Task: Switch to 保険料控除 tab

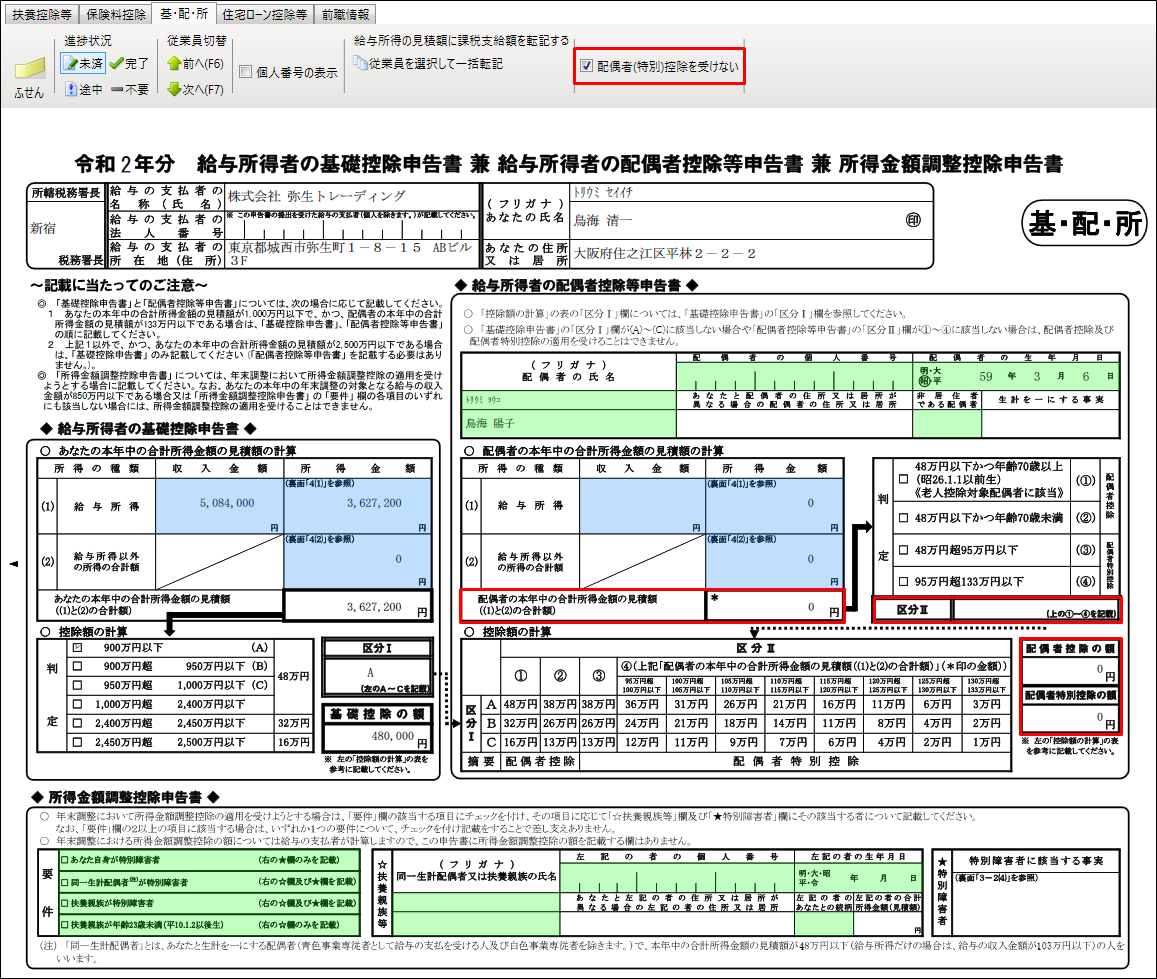Action: 116,14
